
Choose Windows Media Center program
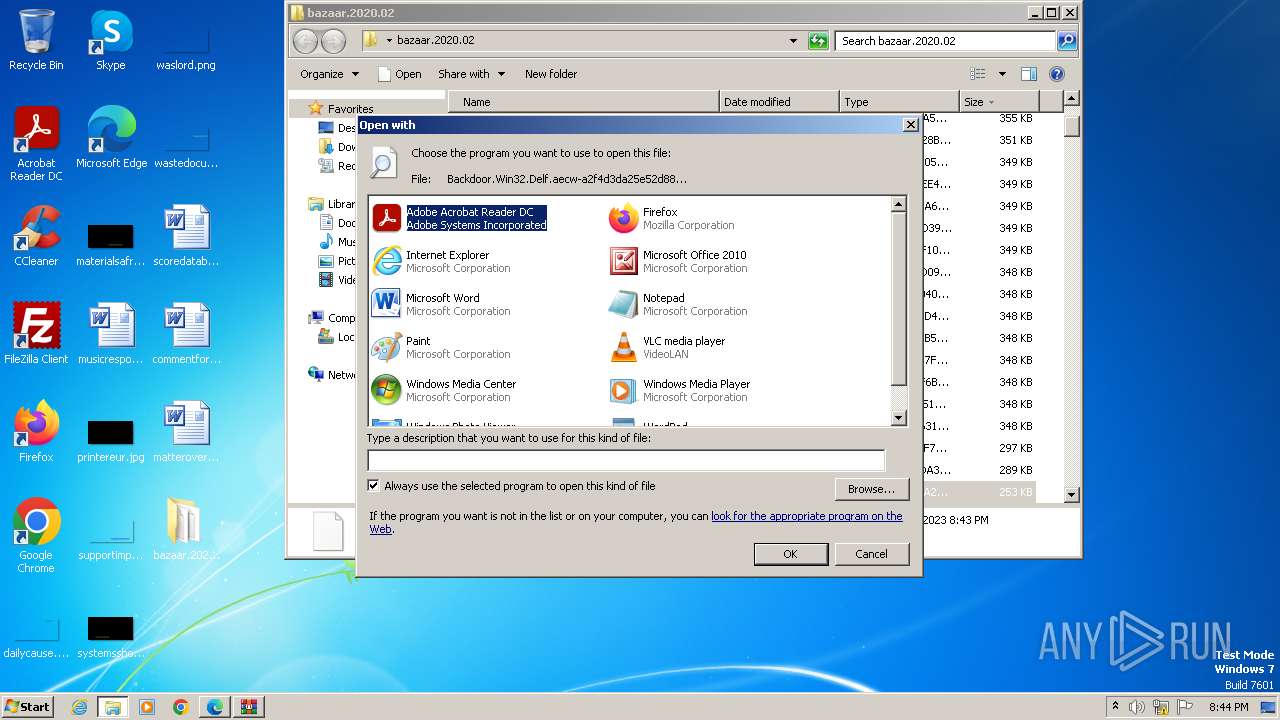(x=444, y=390)
